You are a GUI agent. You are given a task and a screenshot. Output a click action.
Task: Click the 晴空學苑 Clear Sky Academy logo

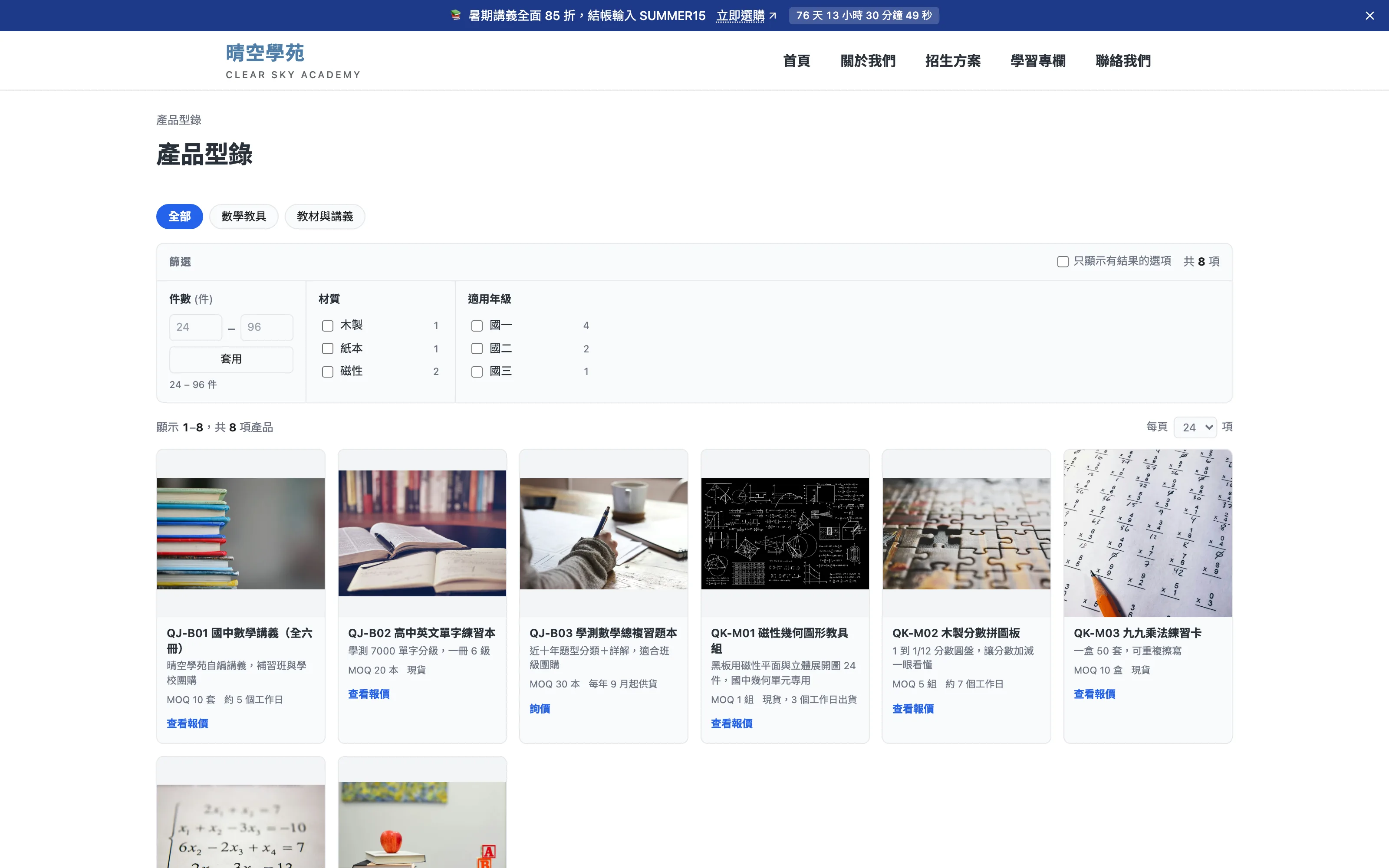coord(293,61)
